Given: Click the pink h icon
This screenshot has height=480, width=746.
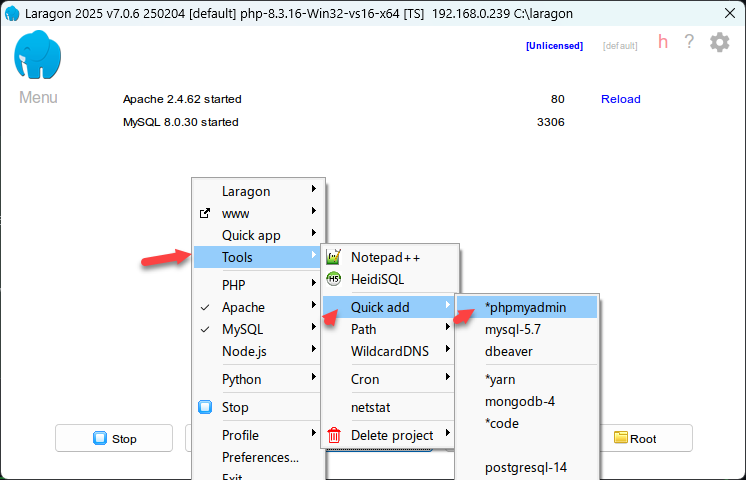Looking at the screenshot, I should [663, 42].
